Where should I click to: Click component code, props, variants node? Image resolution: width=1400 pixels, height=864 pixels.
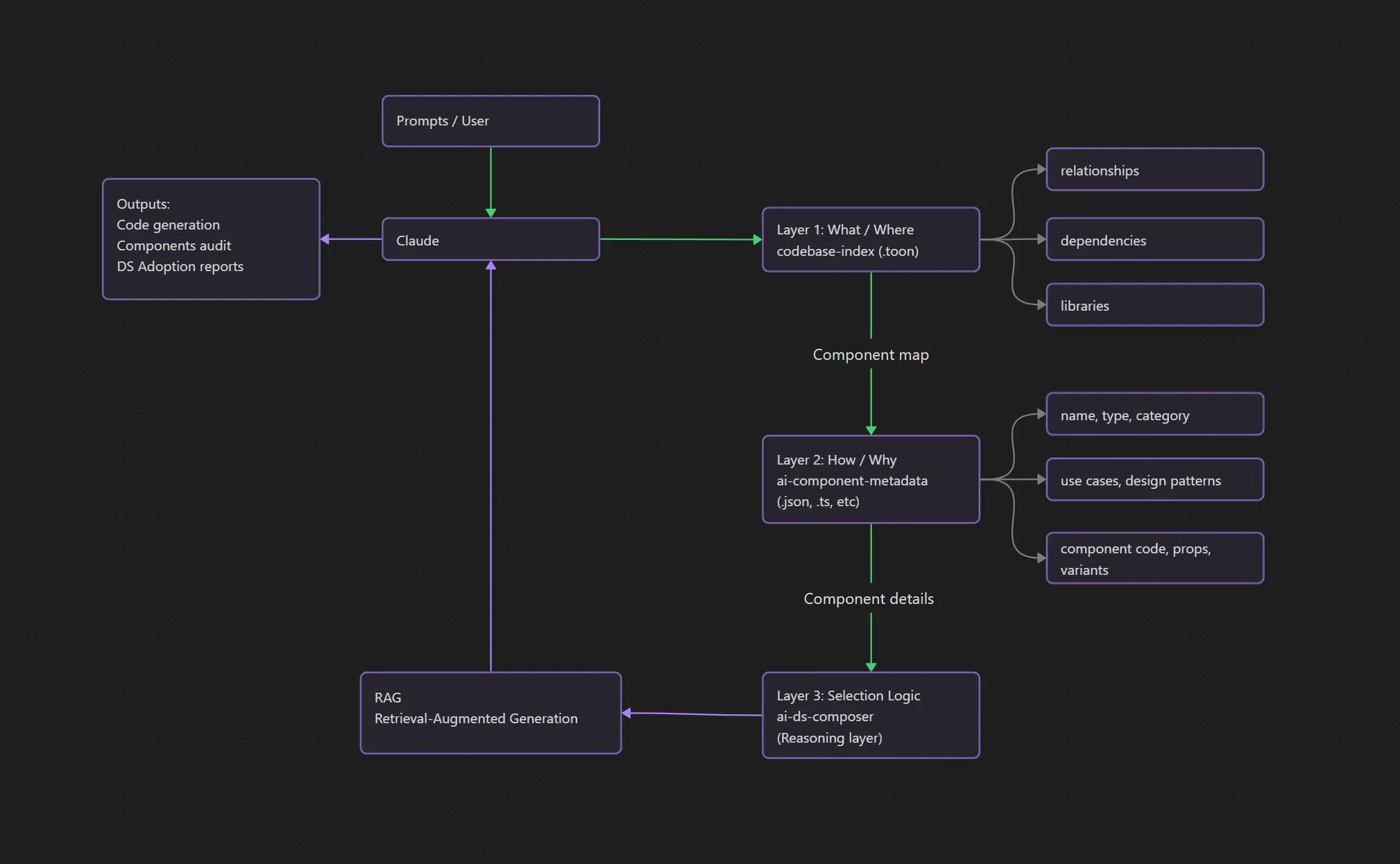coord(1154,558)
